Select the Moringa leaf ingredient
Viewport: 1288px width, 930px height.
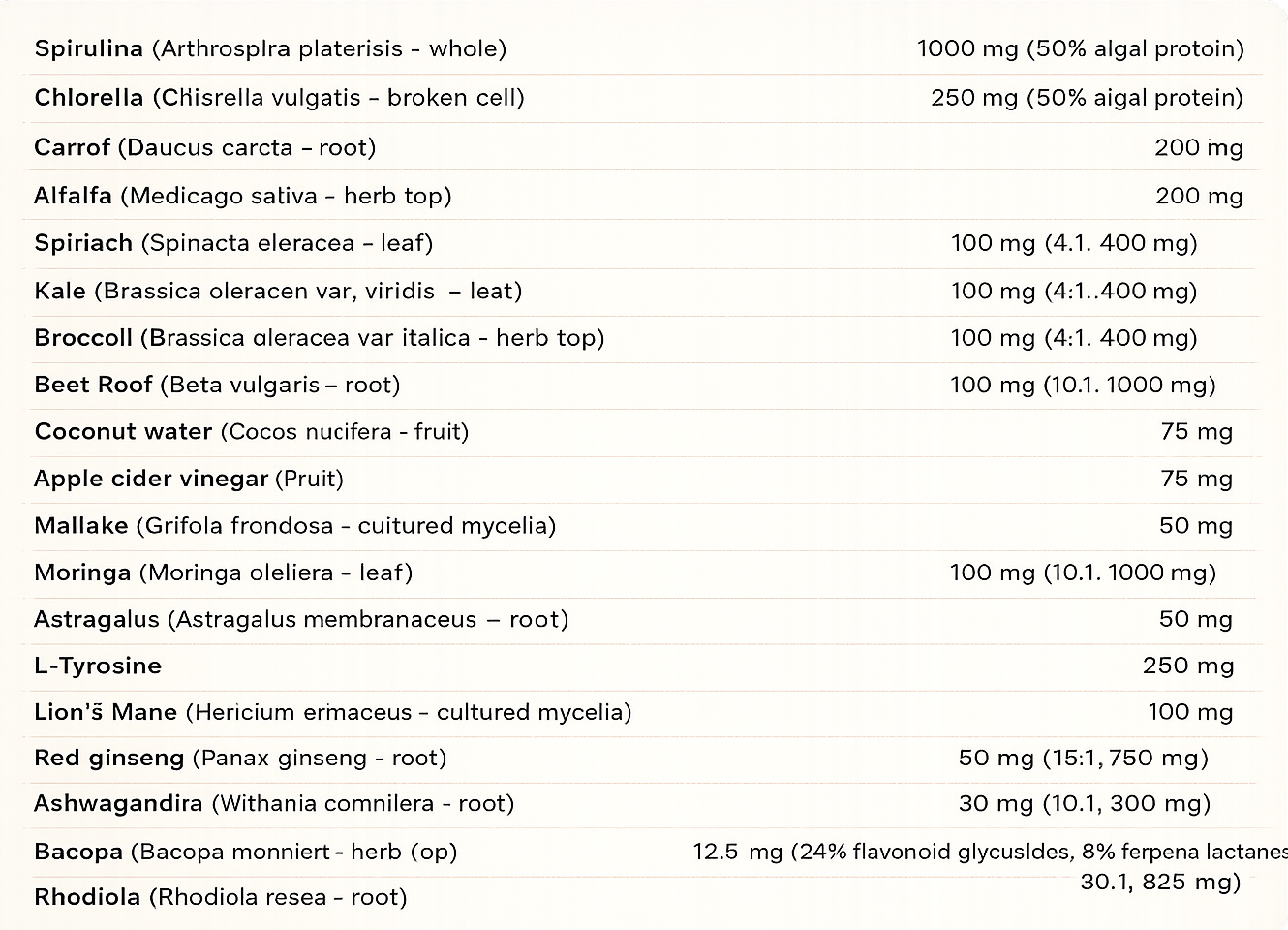click(224, 573)
